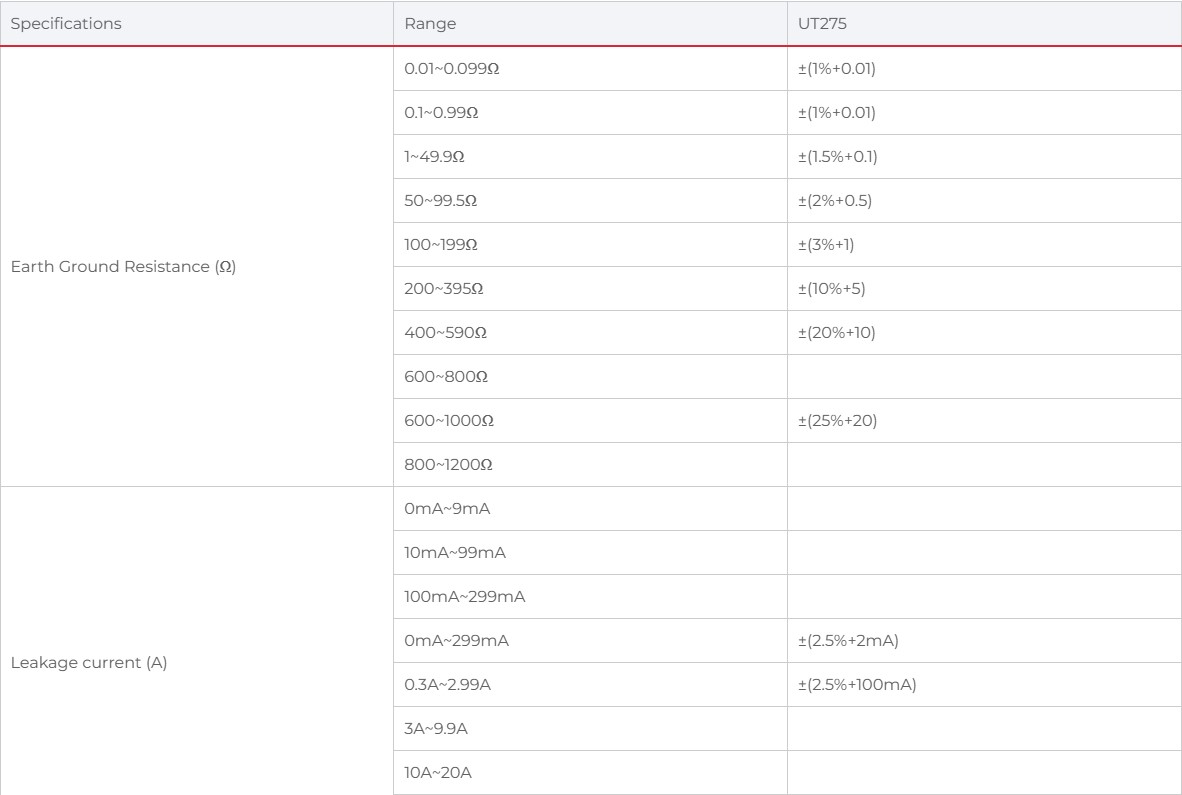The image size is (1182, 795).
Task: Click the ±(1.5%+0.1) accuracy value
Action: (x=835, y=157)
